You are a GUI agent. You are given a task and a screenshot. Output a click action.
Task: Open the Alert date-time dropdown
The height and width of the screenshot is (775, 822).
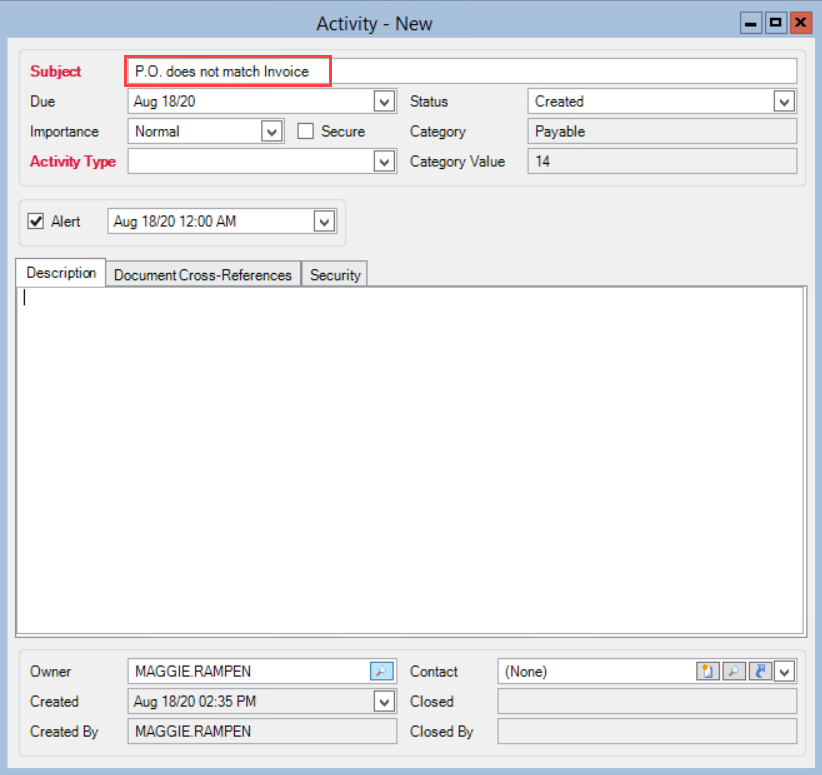pos(324,221)
